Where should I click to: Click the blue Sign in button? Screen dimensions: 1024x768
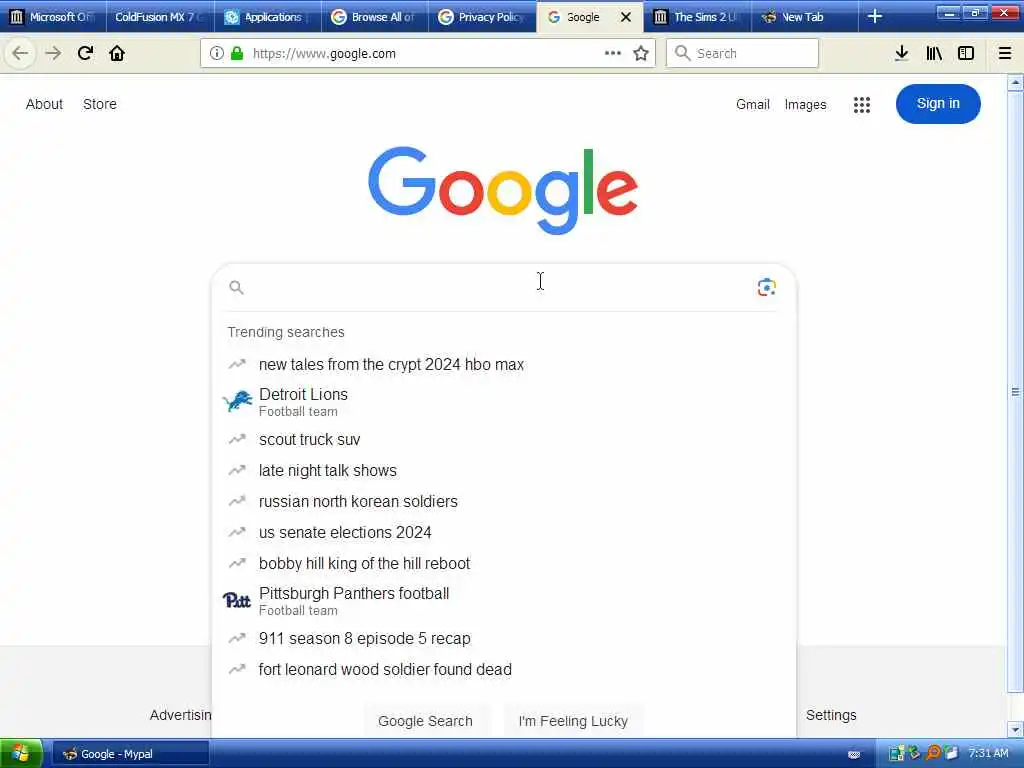click(938, 104)
